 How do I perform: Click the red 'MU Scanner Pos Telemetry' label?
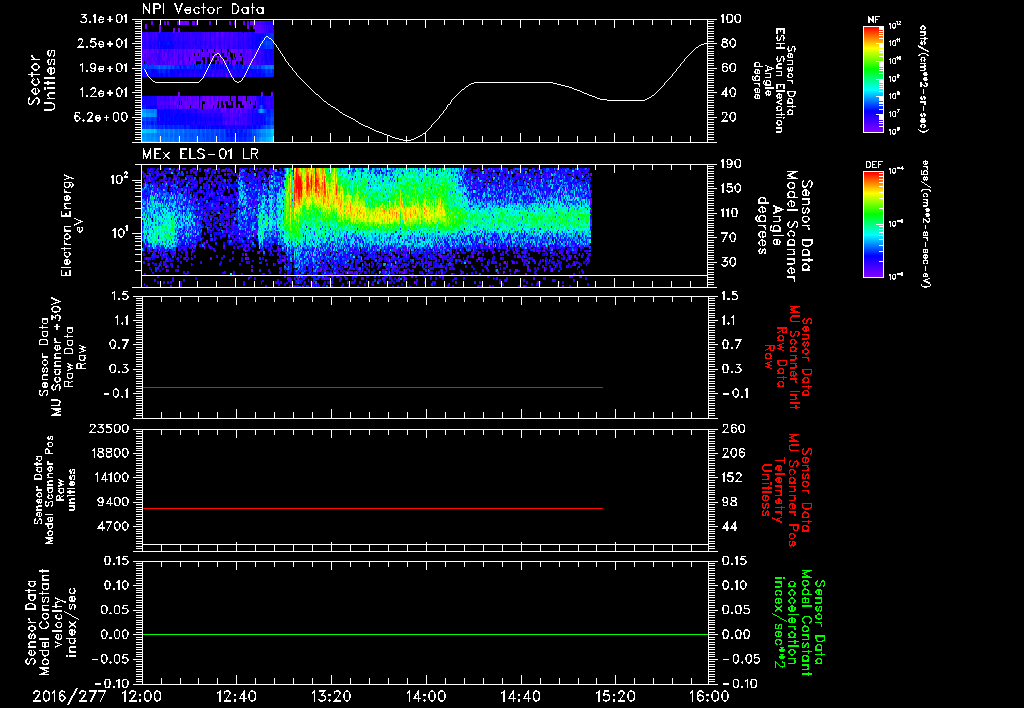tap(786, 490)
